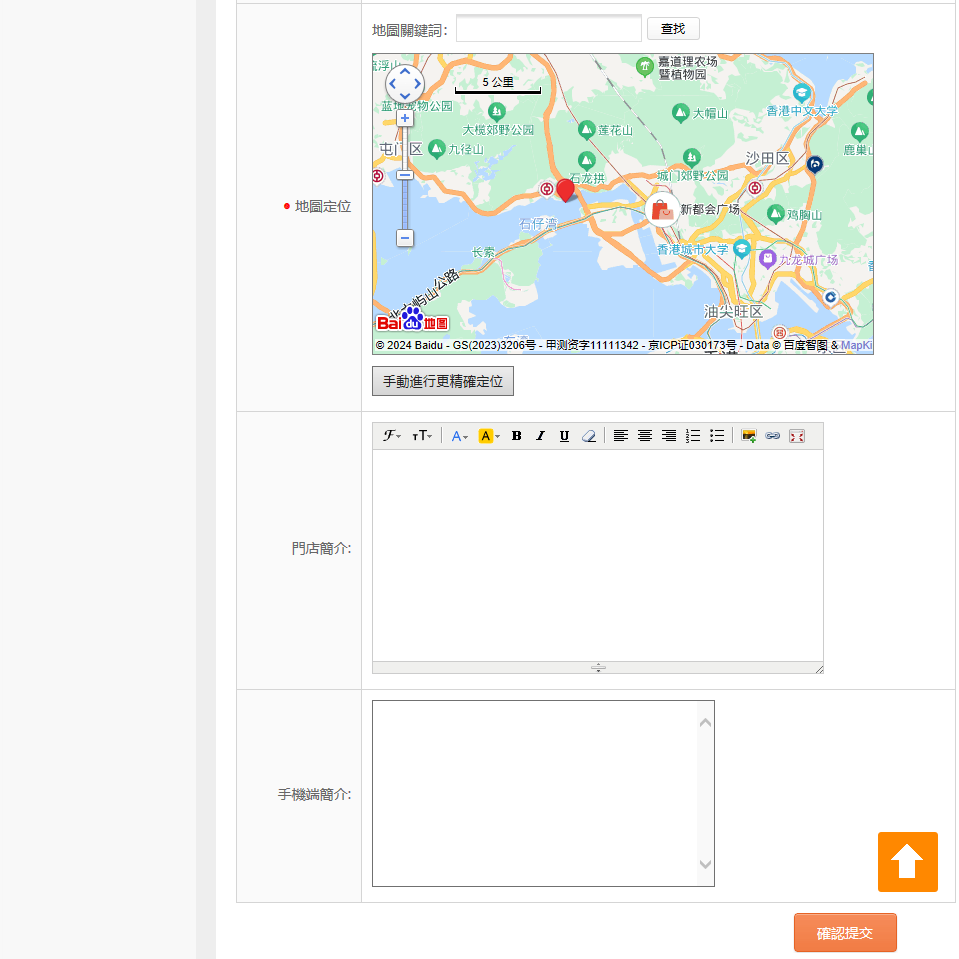
Task: Apply underline formatting in editor
Action: tap(564, 436)
